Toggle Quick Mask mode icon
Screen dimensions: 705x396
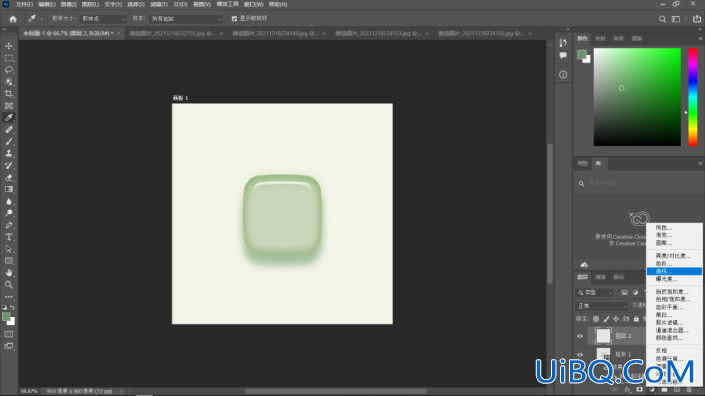click(9, 334)
